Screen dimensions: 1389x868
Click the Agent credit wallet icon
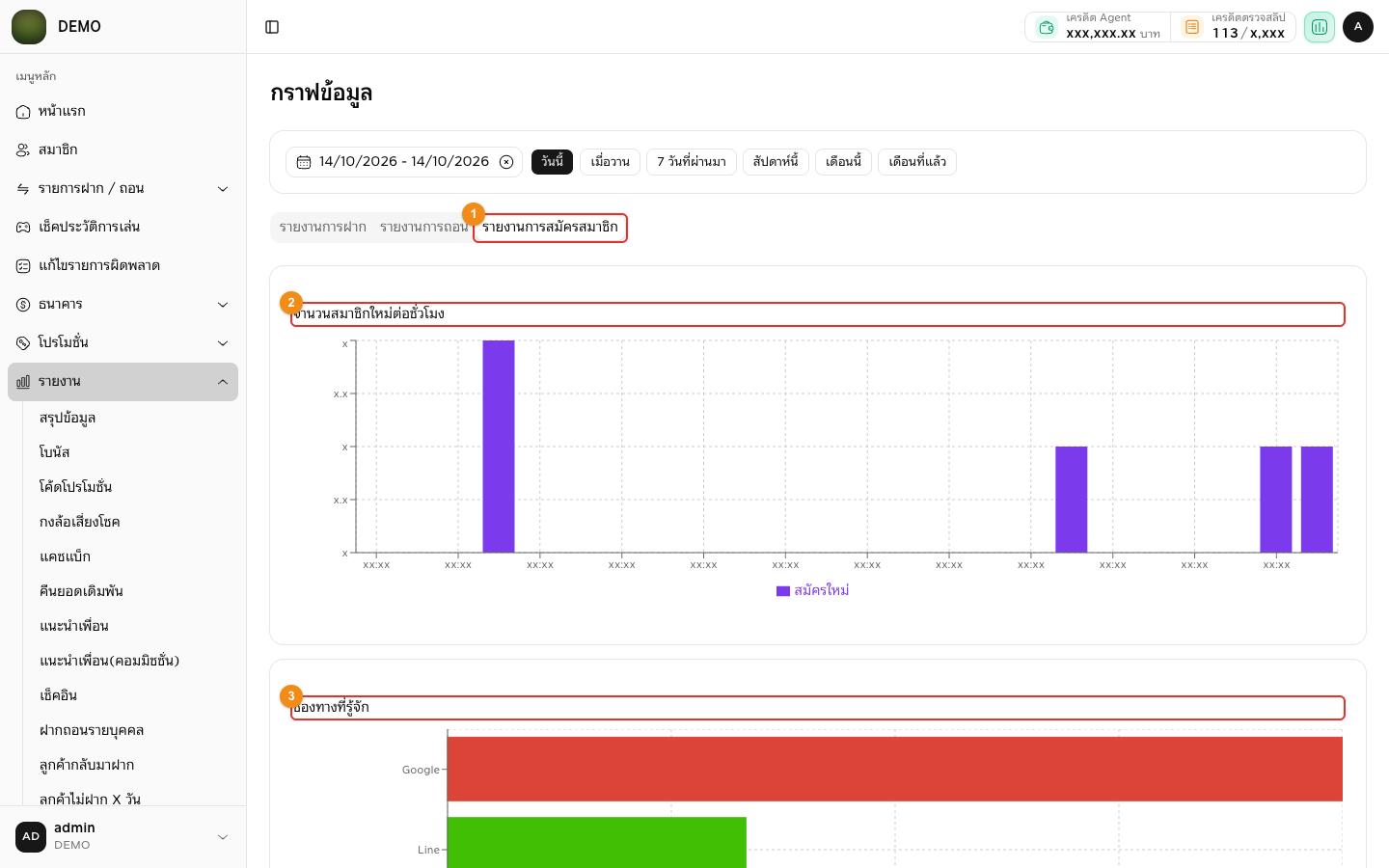pyautogui.click(x=1047, y=27)
